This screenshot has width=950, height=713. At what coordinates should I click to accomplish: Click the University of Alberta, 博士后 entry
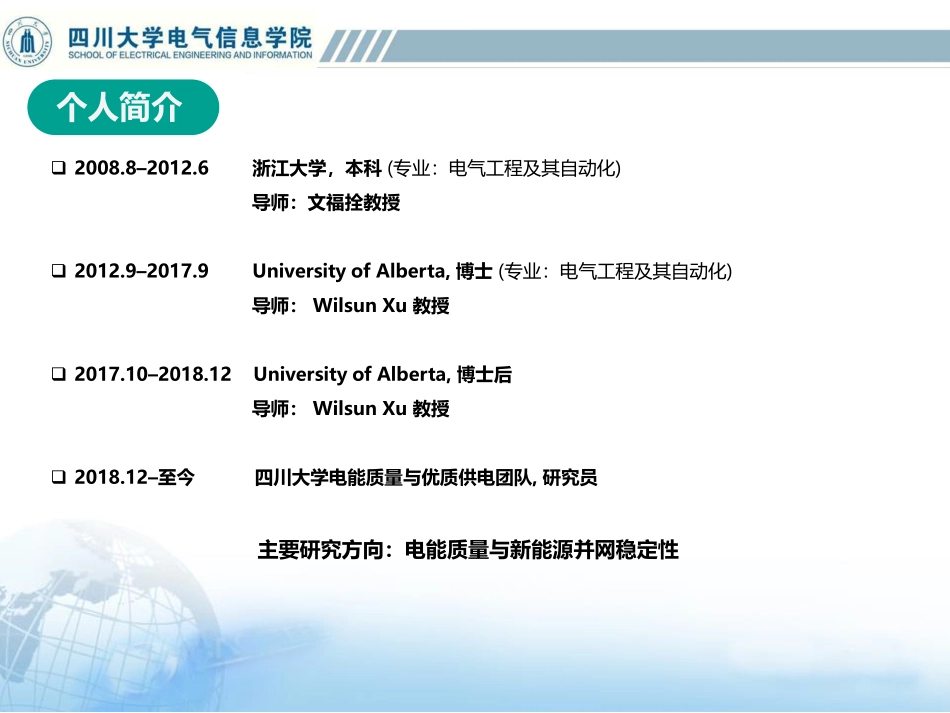382,374
